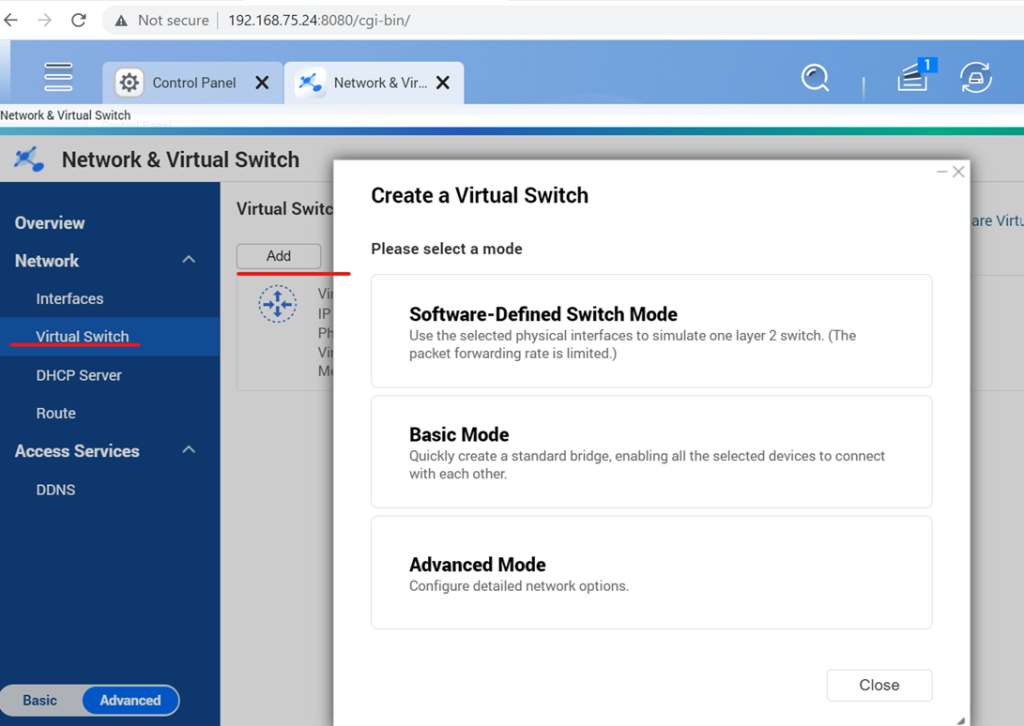The height and width of the screenshot is (726, 1024).
Task: Reload the browser page
Action: point(79,20)
